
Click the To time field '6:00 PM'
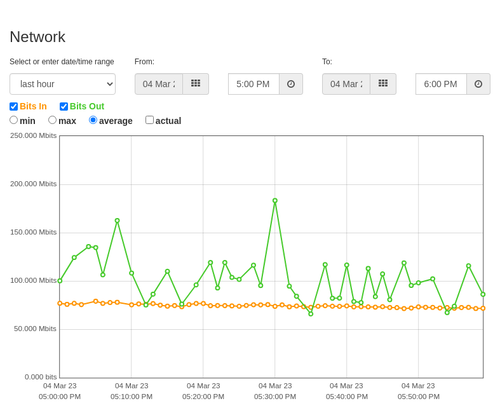[441, 84]
